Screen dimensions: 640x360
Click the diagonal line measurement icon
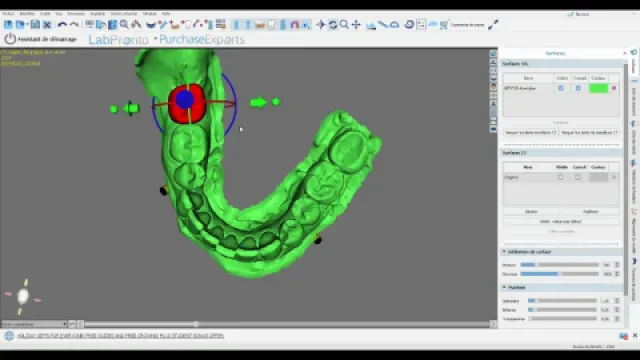click(x=382, y=25)
